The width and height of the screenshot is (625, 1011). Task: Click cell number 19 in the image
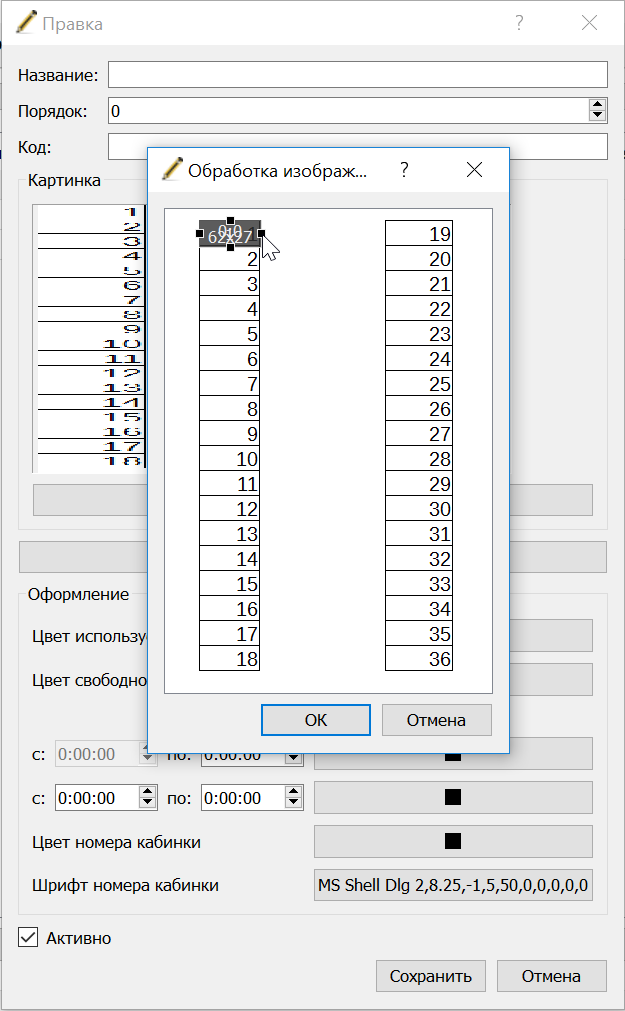[419, 233]
